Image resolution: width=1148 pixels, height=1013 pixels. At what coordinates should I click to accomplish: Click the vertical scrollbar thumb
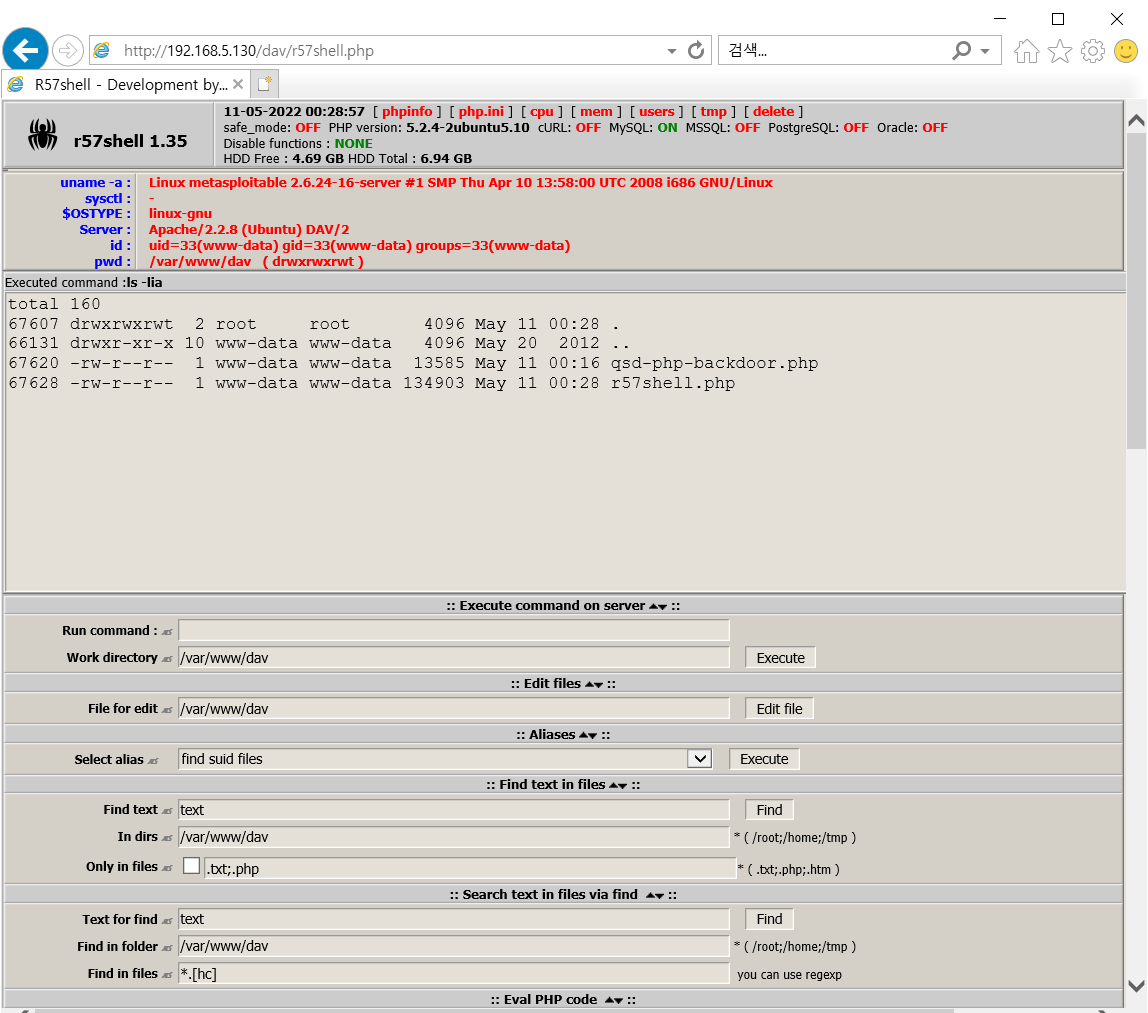click(x=1136, y=291)
